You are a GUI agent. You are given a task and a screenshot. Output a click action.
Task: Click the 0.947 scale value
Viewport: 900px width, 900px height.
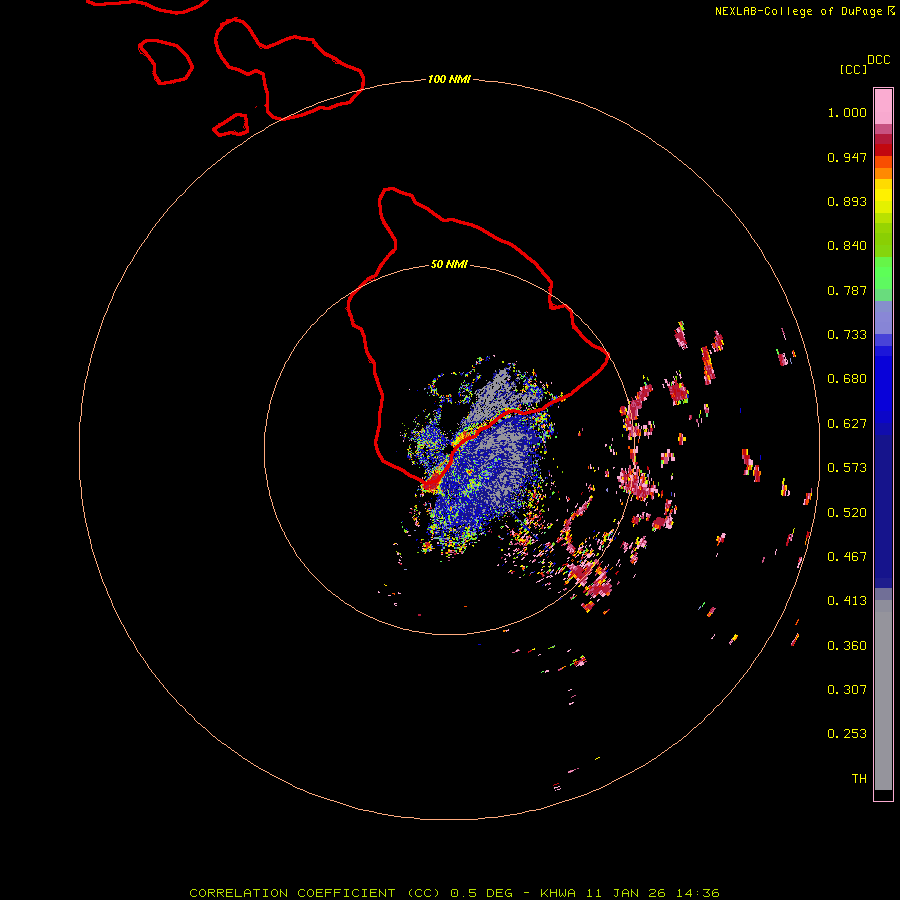[x=847, y=157]
